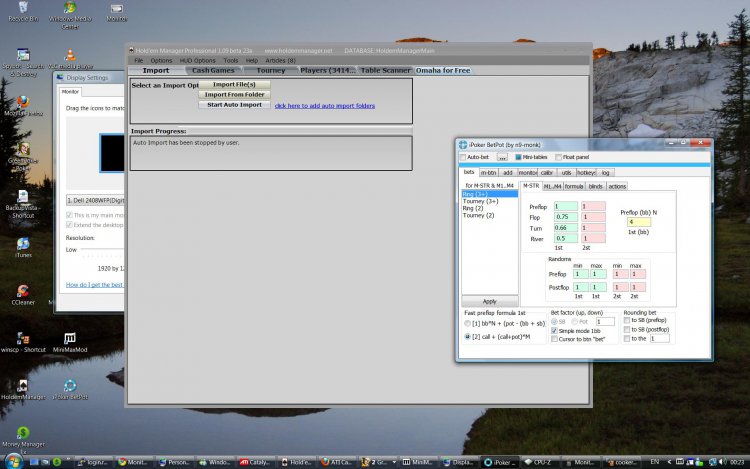Open the Recycle Bin desktop icon
This screenshot has width=750, height=469.
click(22, 11)
